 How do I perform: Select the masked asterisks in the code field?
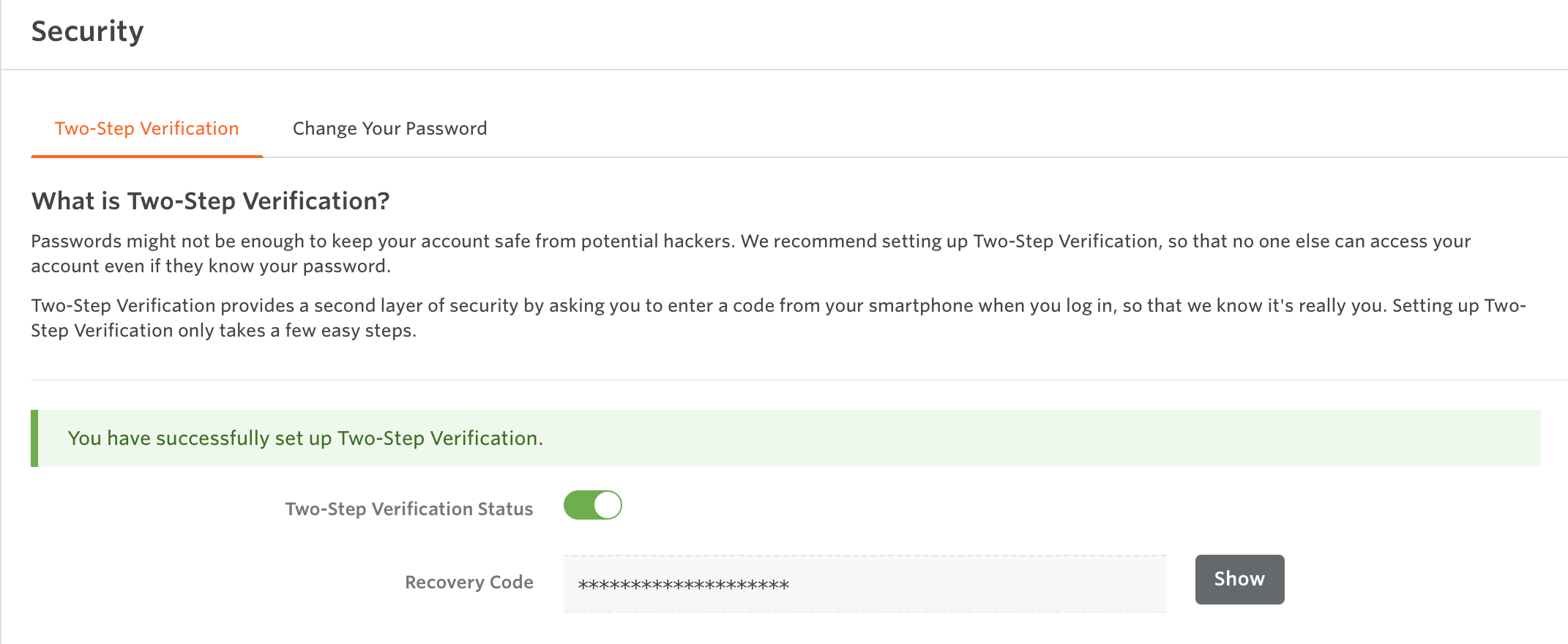(684, 583)
